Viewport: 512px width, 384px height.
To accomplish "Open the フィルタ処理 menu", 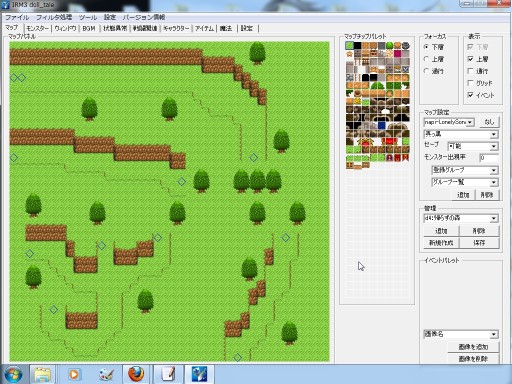I will [x=54, y=17].
